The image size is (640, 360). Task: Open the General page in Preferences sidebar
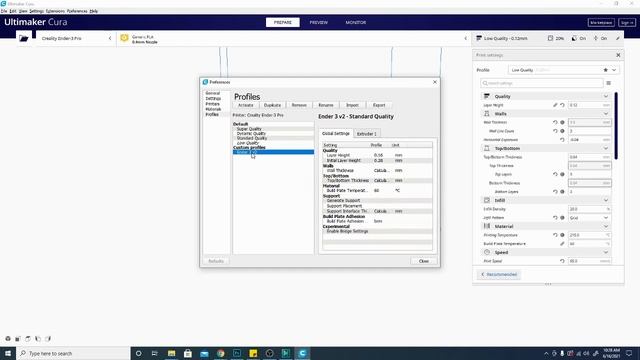213,93
